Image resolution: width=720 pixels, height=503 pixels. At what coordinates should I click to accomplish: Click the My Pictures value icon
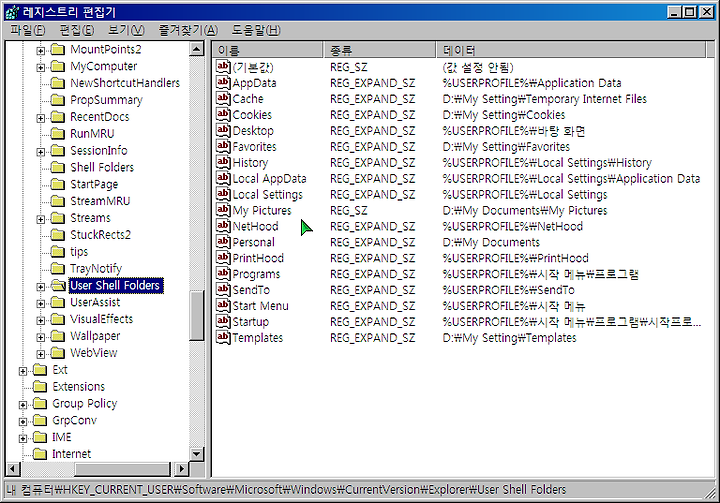[223, 210]
